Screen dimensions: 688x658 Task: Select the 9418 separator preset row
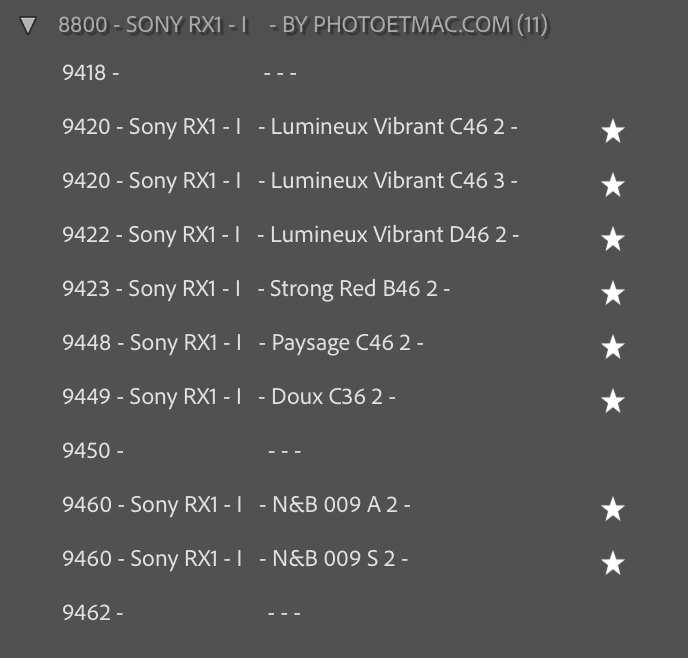coord(180,73)
